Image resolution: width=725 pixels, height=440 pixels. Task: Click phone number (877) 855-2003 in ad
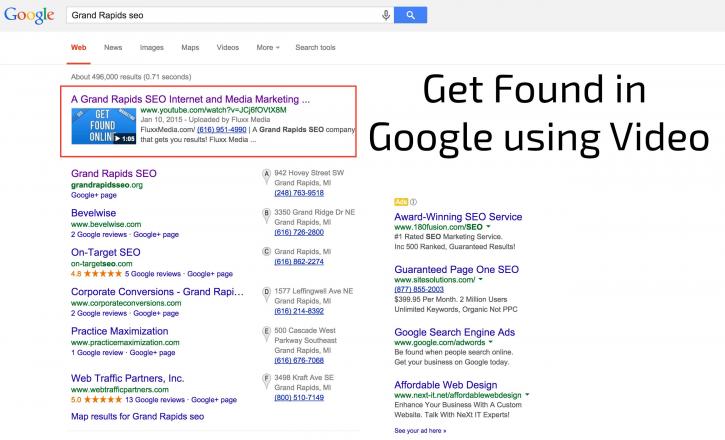(418, 289)
